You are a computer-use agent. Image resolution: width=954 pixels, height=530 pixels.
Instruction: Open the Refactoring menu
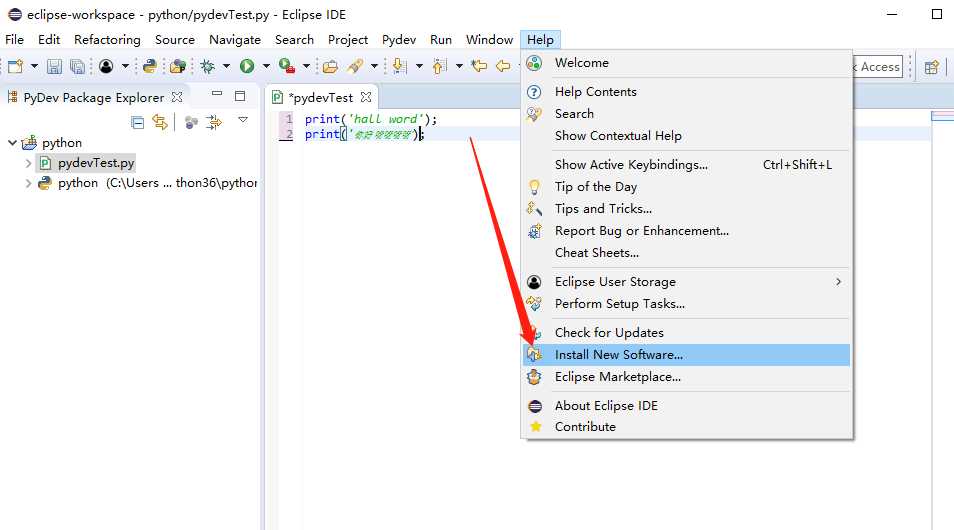click(107, 40)
